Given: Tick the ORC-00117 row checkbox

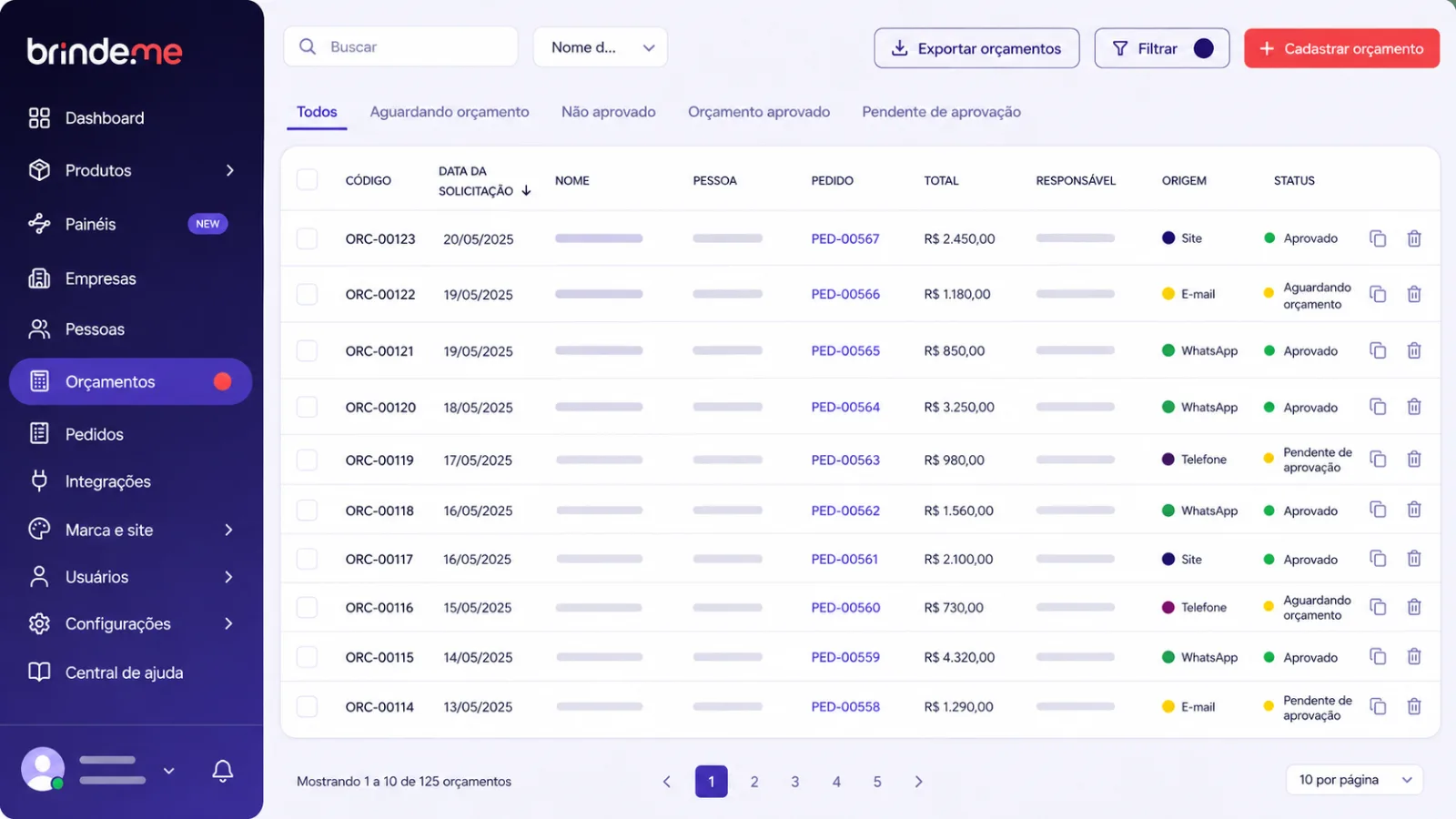Looking at the screenshot, I should tap(308, 559).
